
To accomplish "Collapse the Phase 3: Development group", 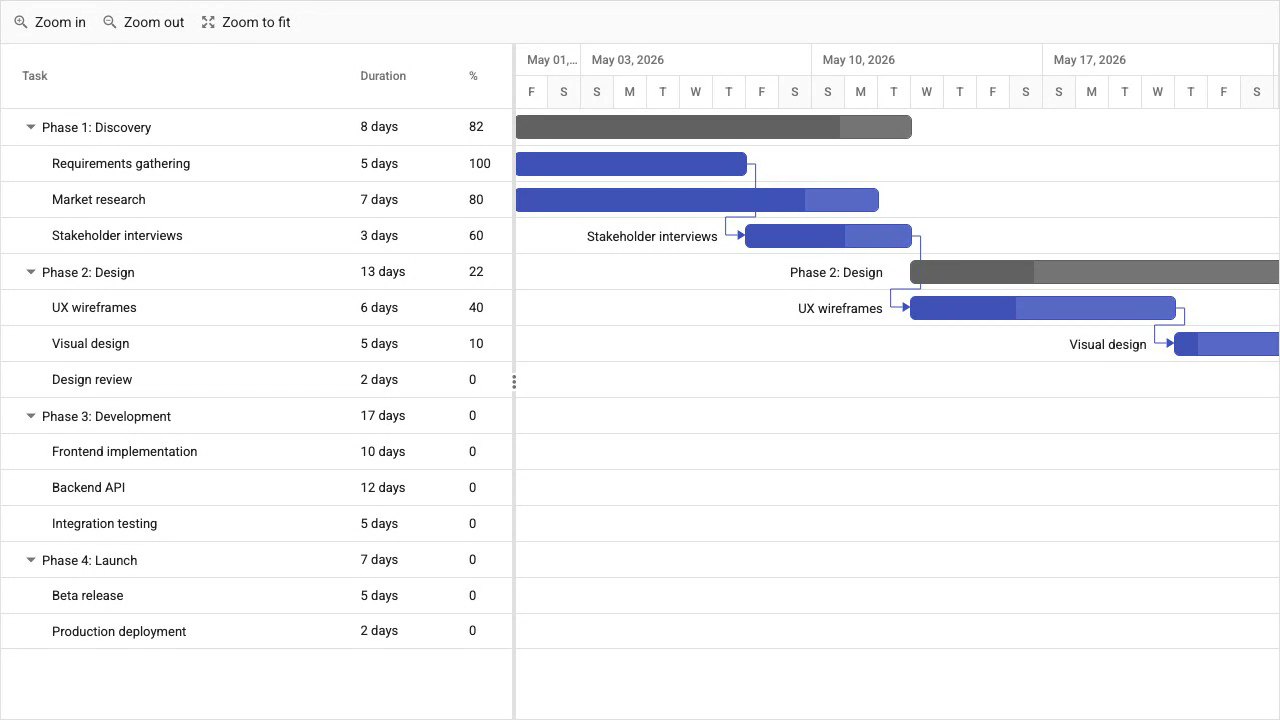I will click(31, 416).
